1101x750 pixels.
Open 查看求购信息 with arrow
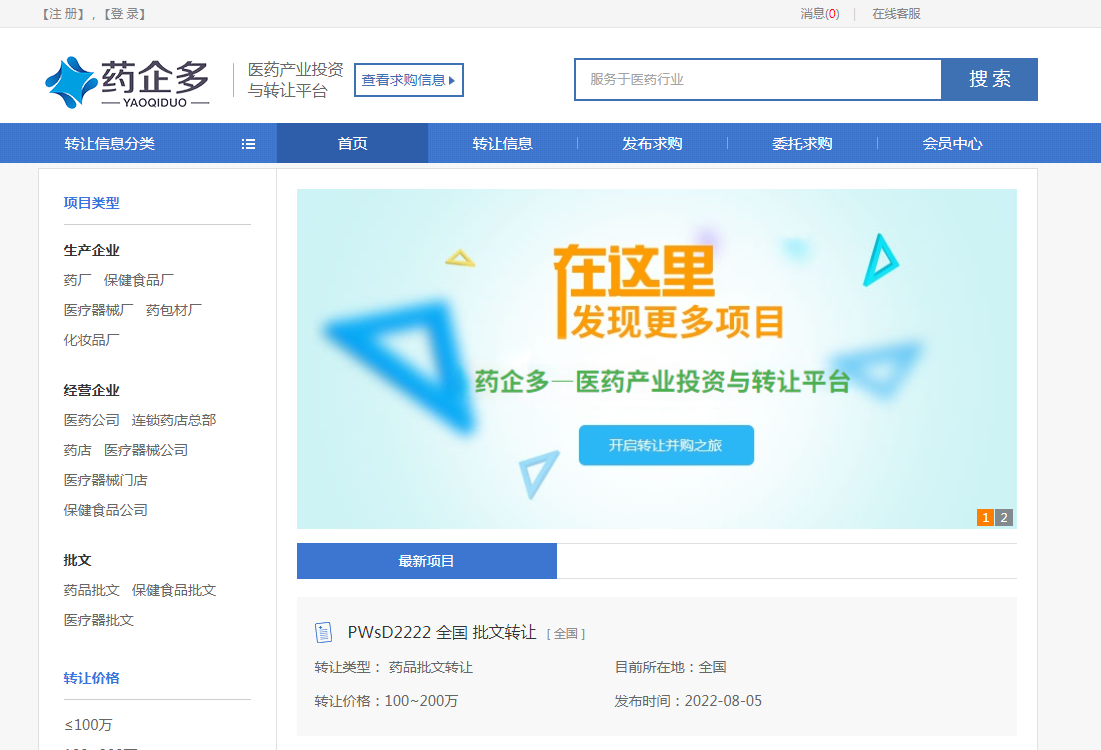coord(408,80)
